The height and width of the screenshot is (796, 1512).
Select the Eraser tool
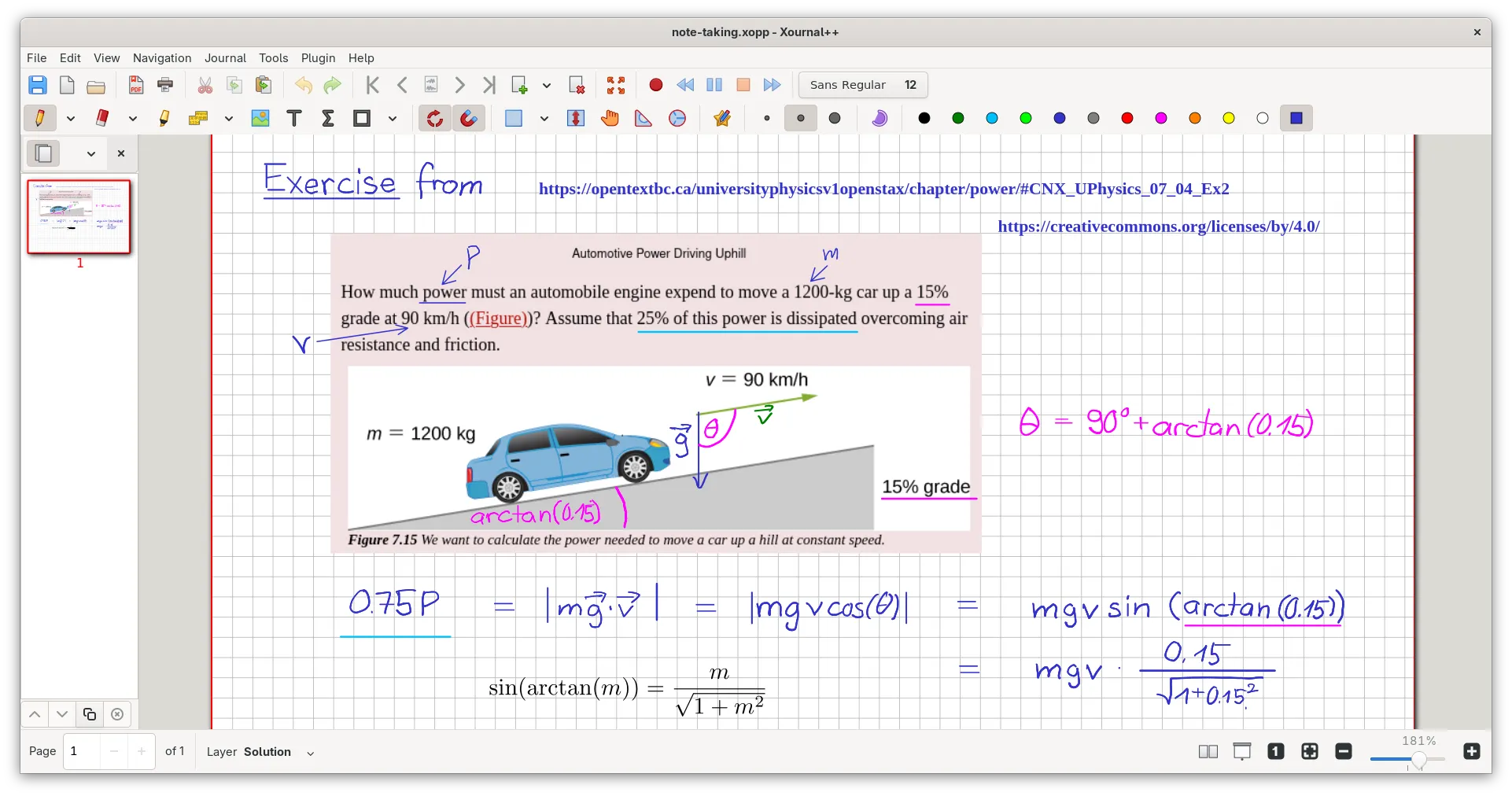[101, 118]
